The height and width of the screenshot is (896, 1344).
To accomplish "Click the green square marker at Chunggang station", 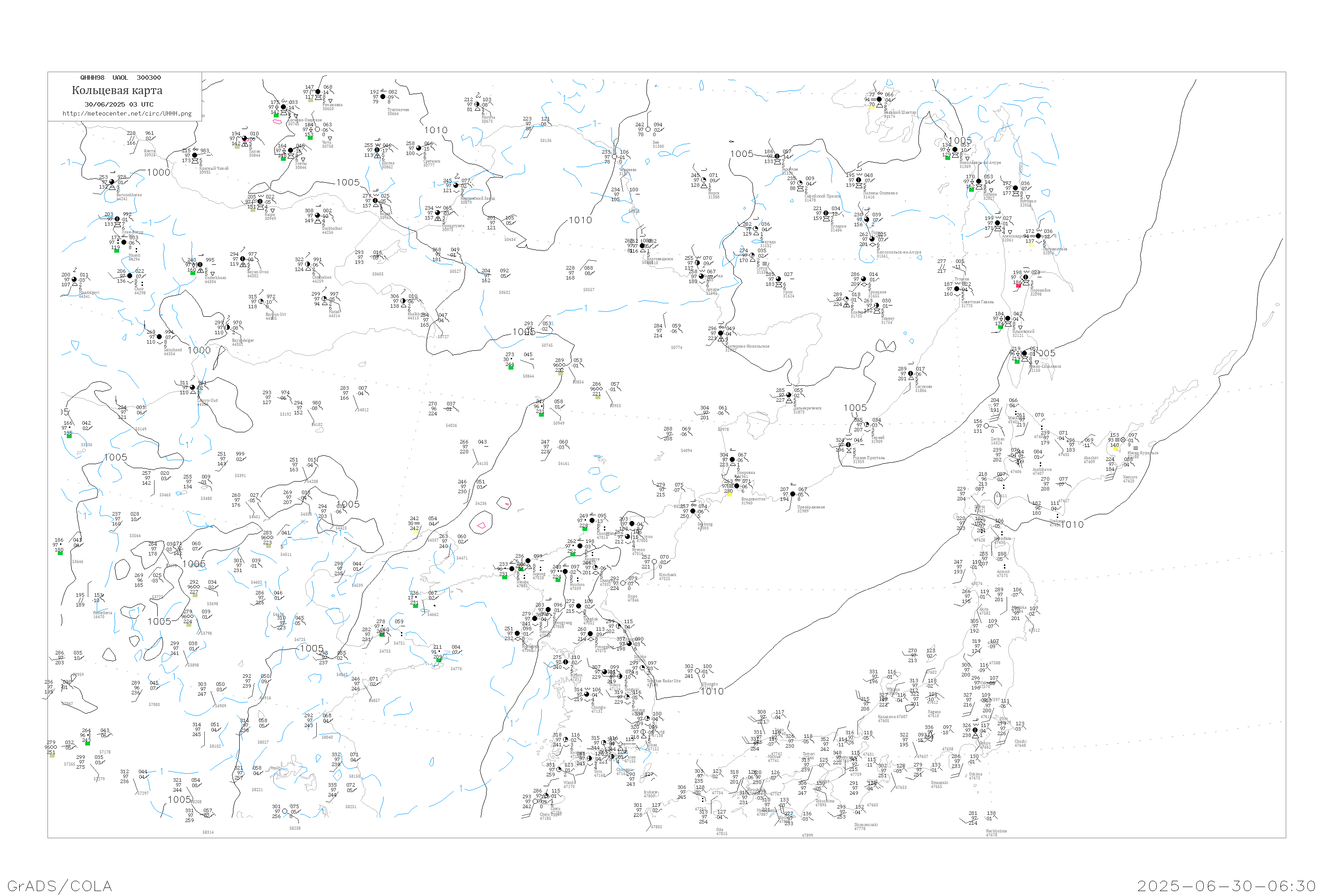I will [585, 529].
